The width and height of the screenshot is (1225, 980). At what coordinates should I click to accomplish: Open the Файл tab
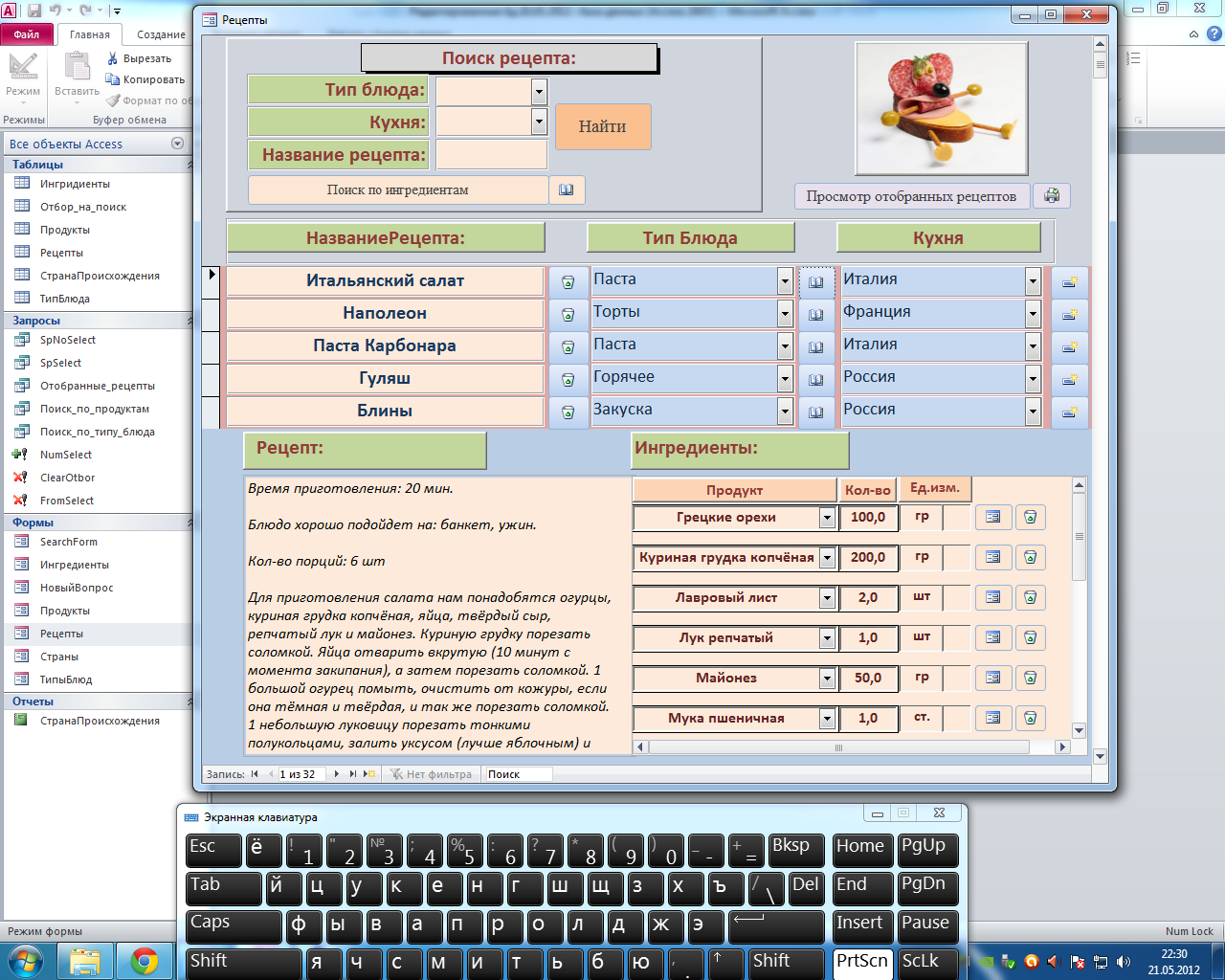pos(27,34)
